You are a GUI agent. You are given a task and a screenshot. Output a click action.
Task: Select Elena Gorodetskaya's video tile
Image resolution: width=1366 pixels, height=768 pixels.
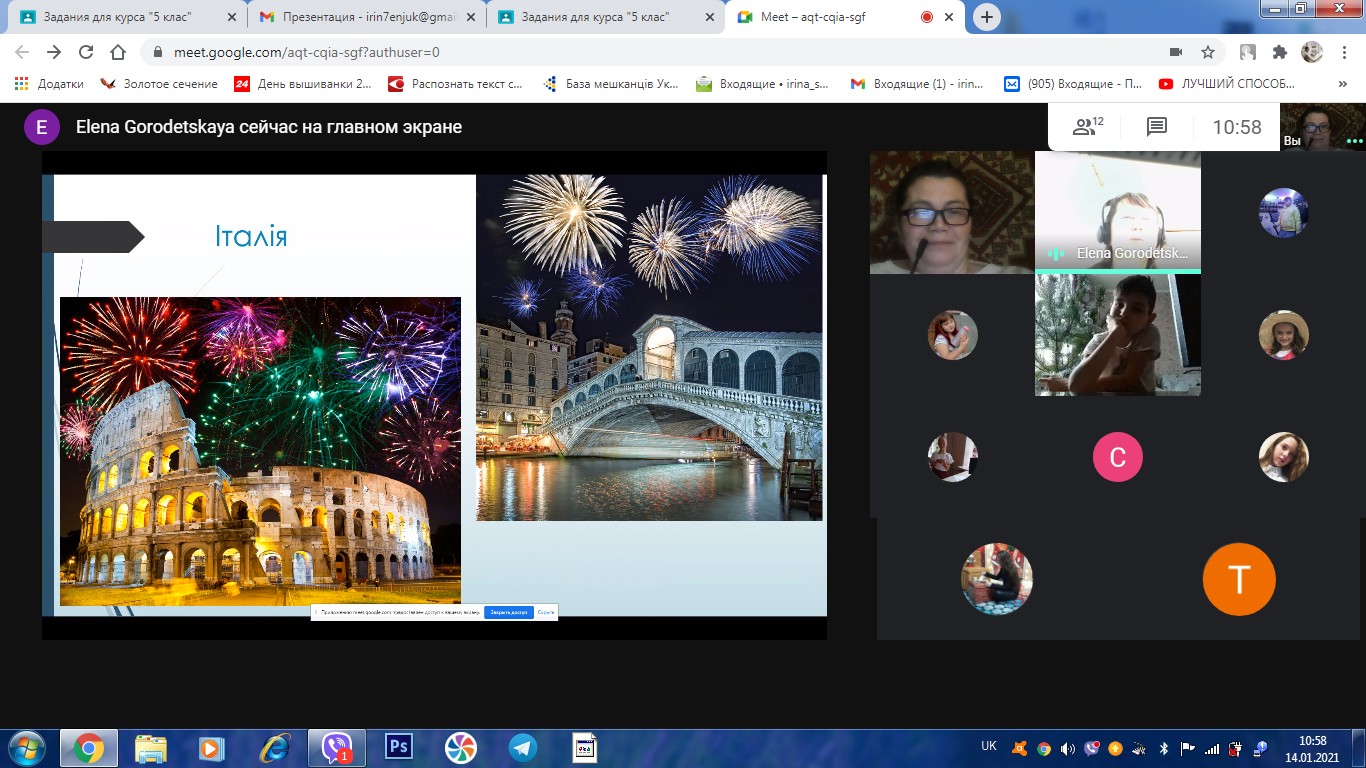(x=1117, y=212)
